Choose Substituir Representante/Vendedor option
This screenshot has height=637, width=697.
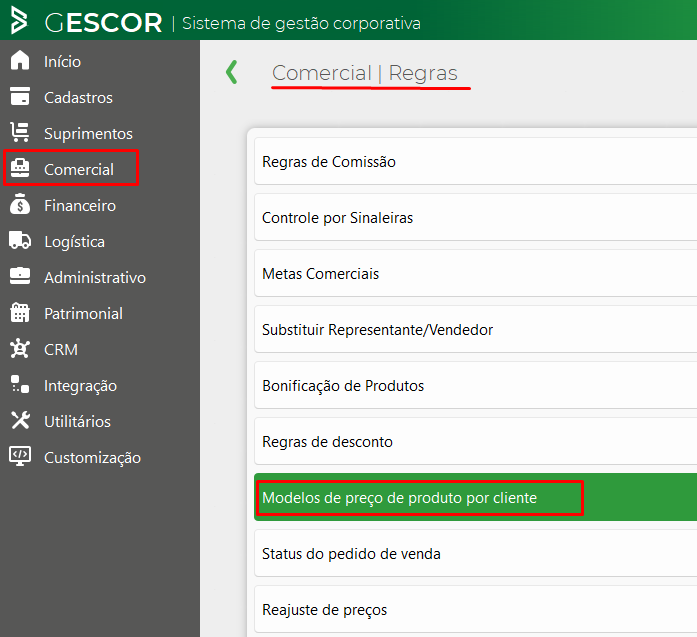point(476,329)
